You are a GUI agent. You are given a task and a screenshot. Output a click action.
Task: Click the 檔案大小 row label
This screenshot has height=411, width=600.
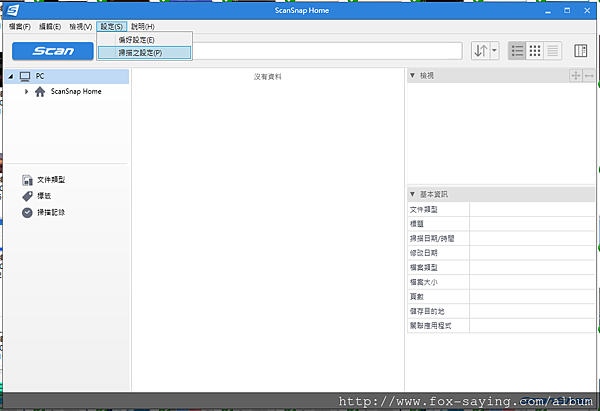tap(423, 282)
